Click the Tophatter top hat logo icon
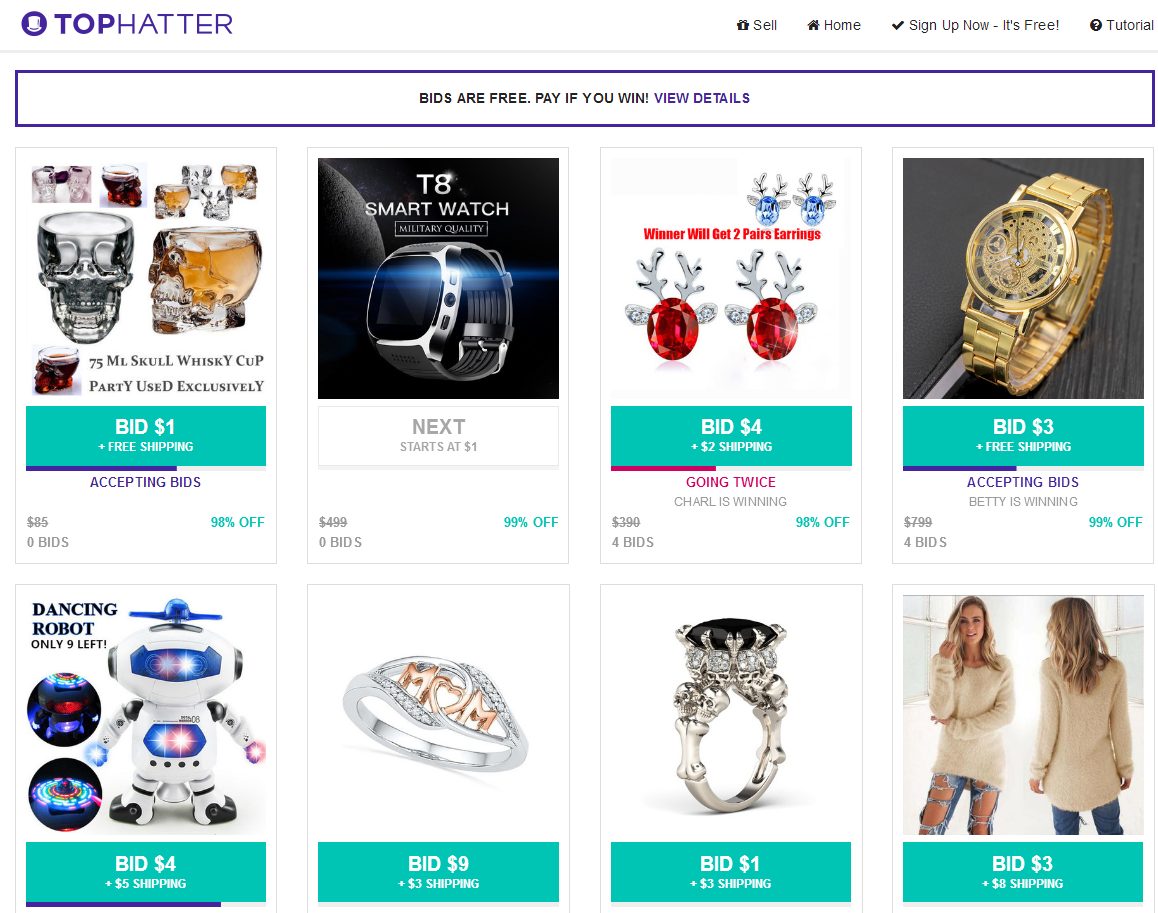Screen dimensions: 1158x913 (x=34, y=24)
